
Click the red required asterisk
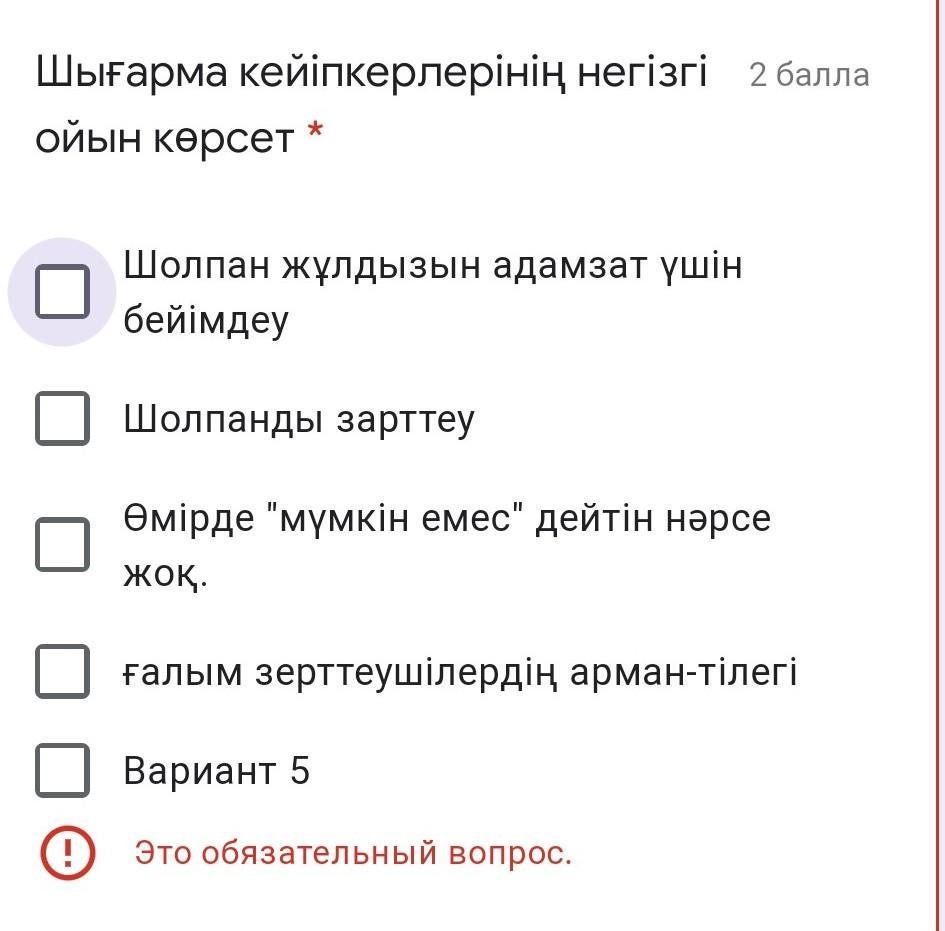tap(315, 130)
